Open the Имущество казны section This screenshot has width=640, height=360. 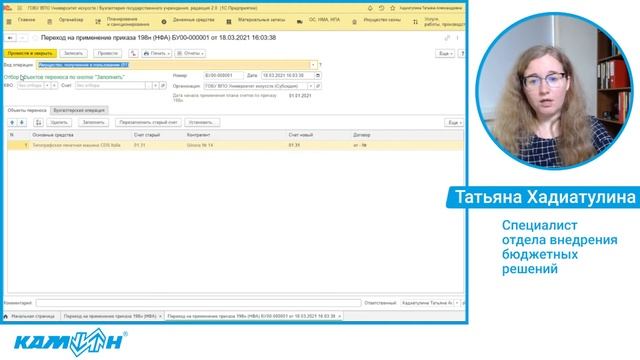[x=382, y=20]
